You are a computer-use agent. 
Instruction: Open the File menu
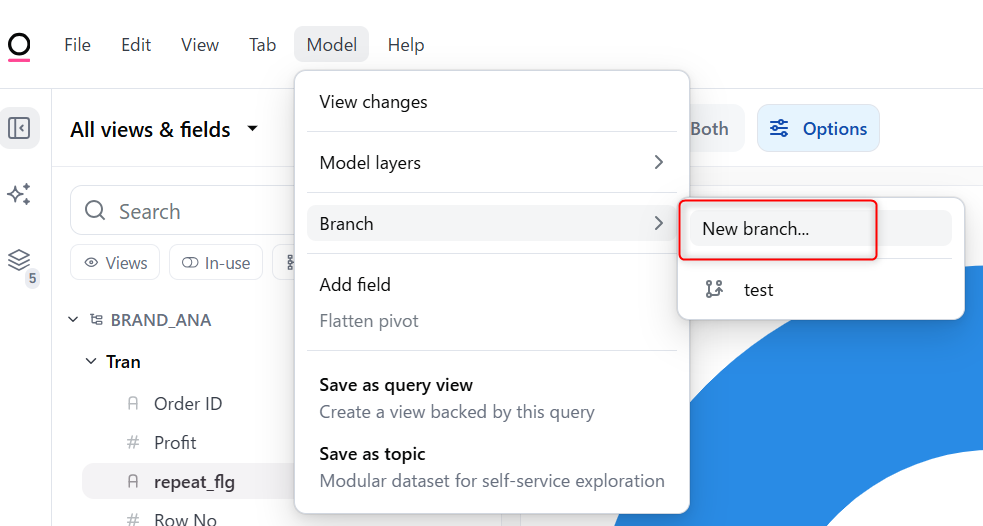tap(77, 45)
